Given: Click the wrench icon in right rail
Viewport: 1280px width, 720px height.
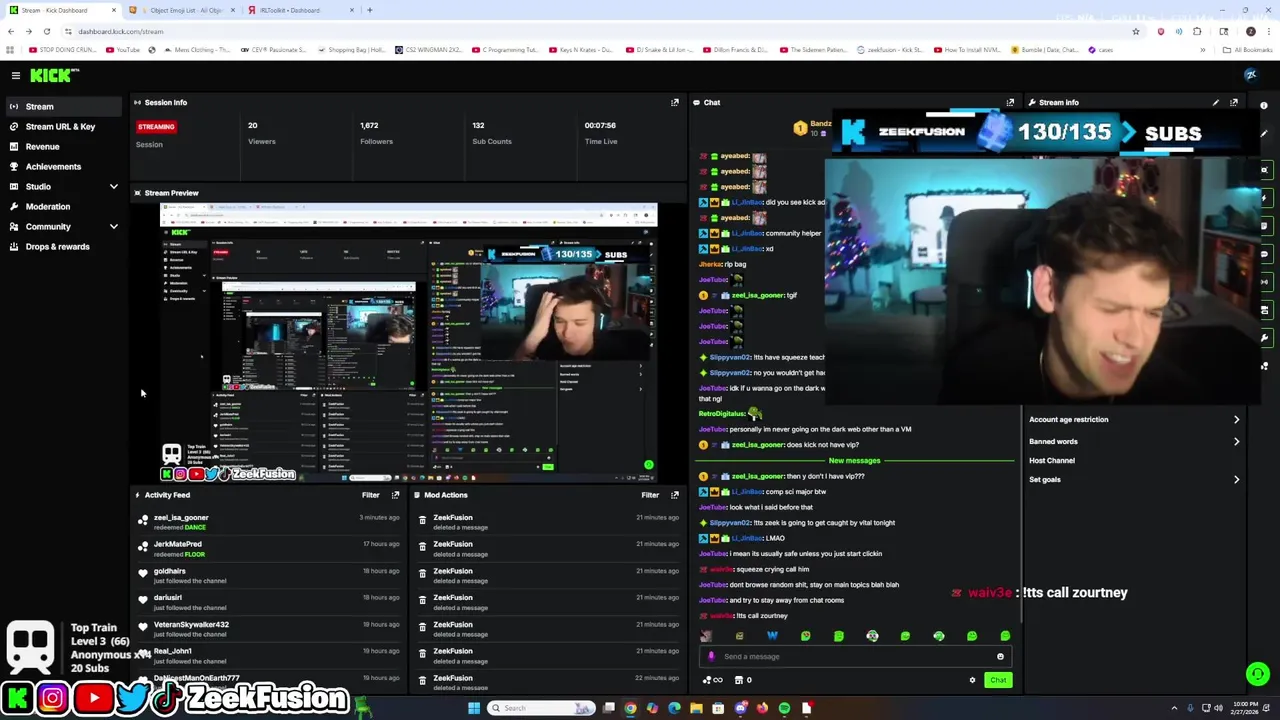Looking at the screenshot, I should coord(1264,338).
